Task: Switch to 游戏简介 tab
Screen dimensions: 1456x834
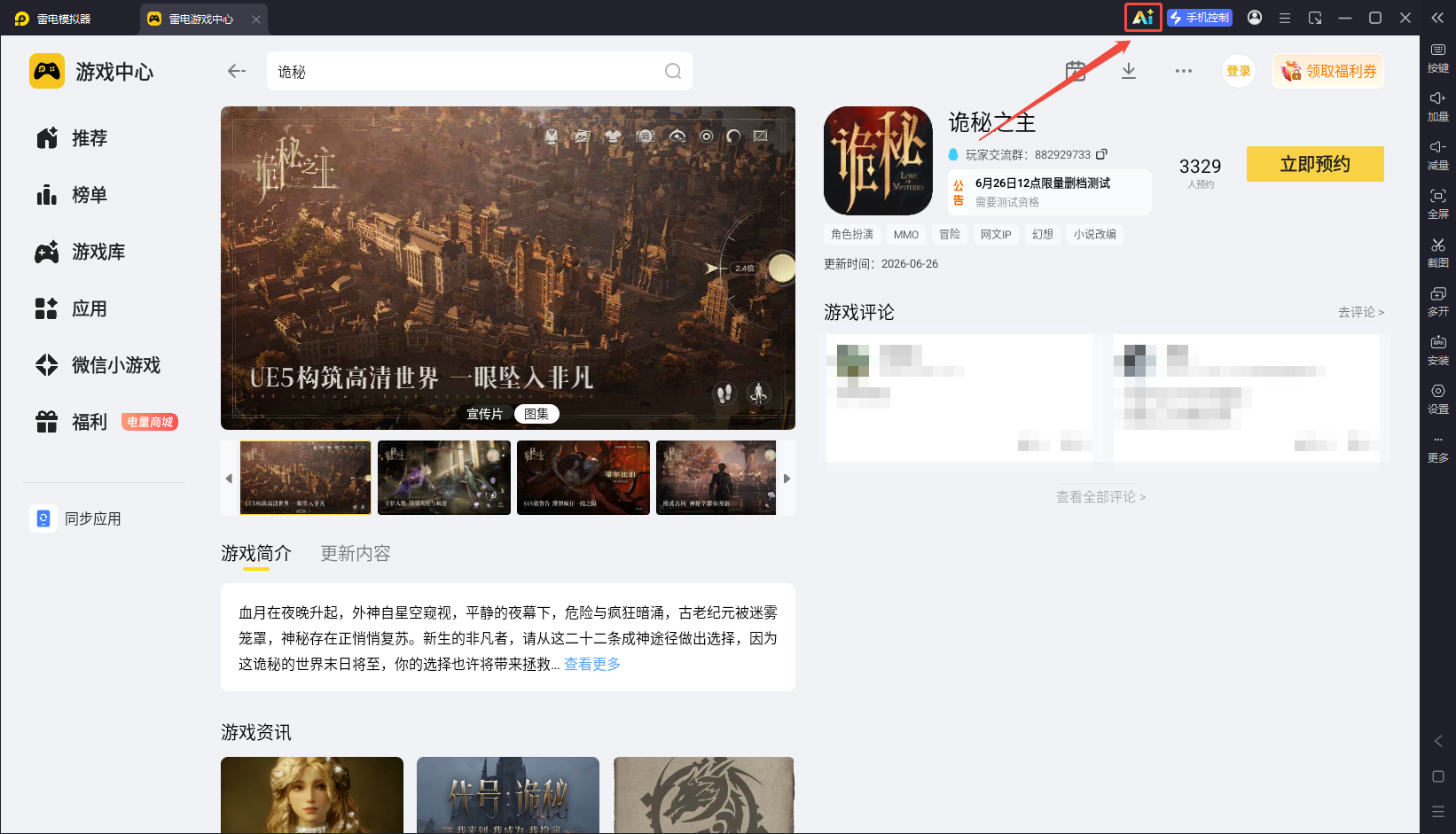Action: pyautogui.click(x=256, y=553)
